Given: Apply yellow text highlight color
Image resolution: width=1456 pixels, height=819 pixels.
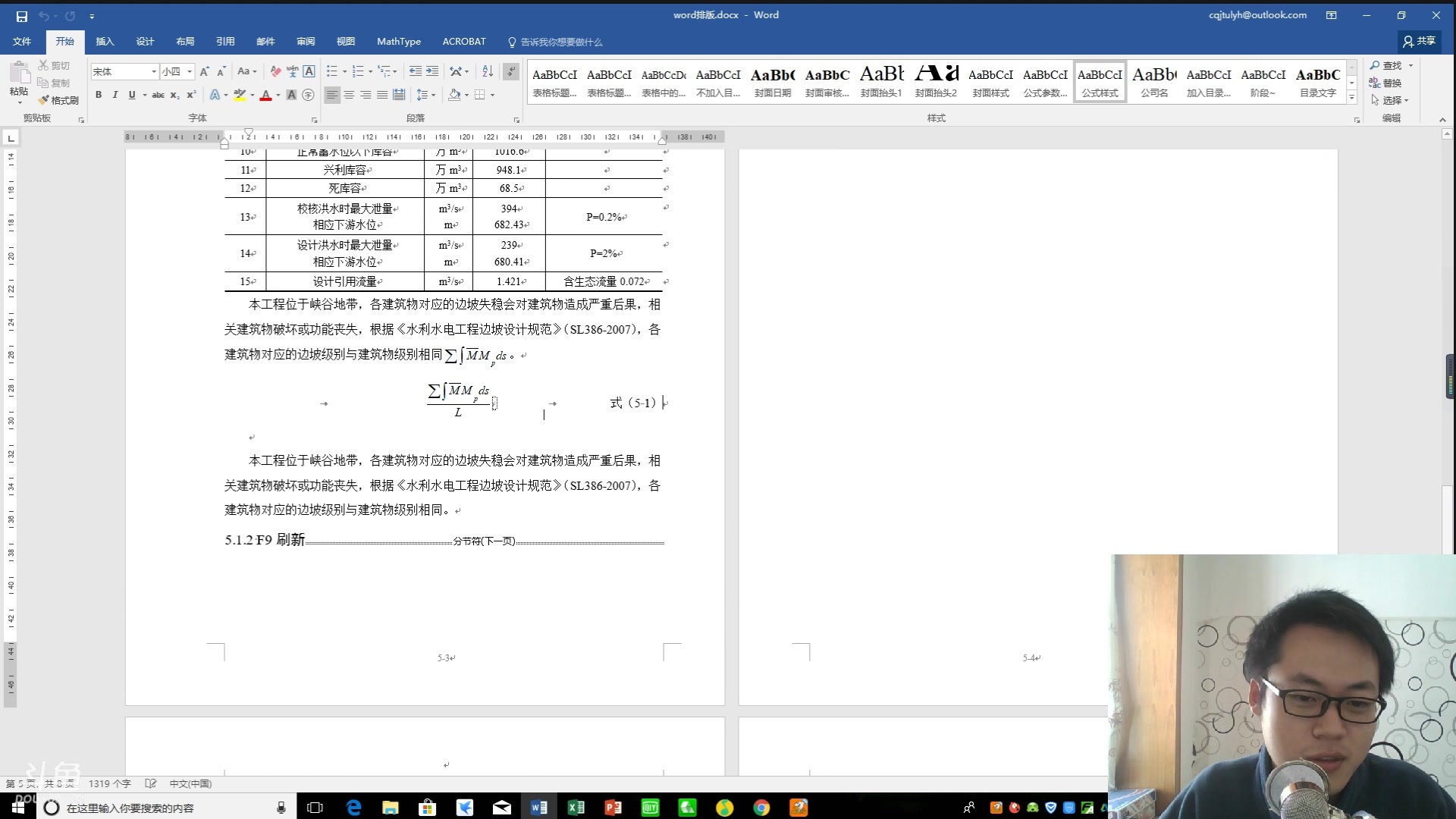Looking at the screenshot, I should pos(240,95).
